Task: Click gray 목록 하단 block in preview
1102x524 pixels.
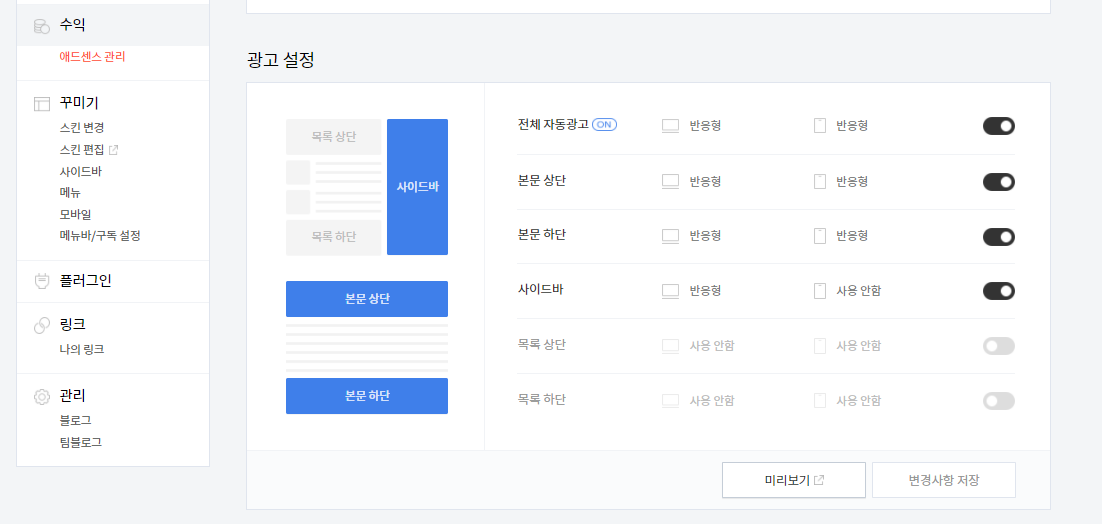Action: [334, 237]
